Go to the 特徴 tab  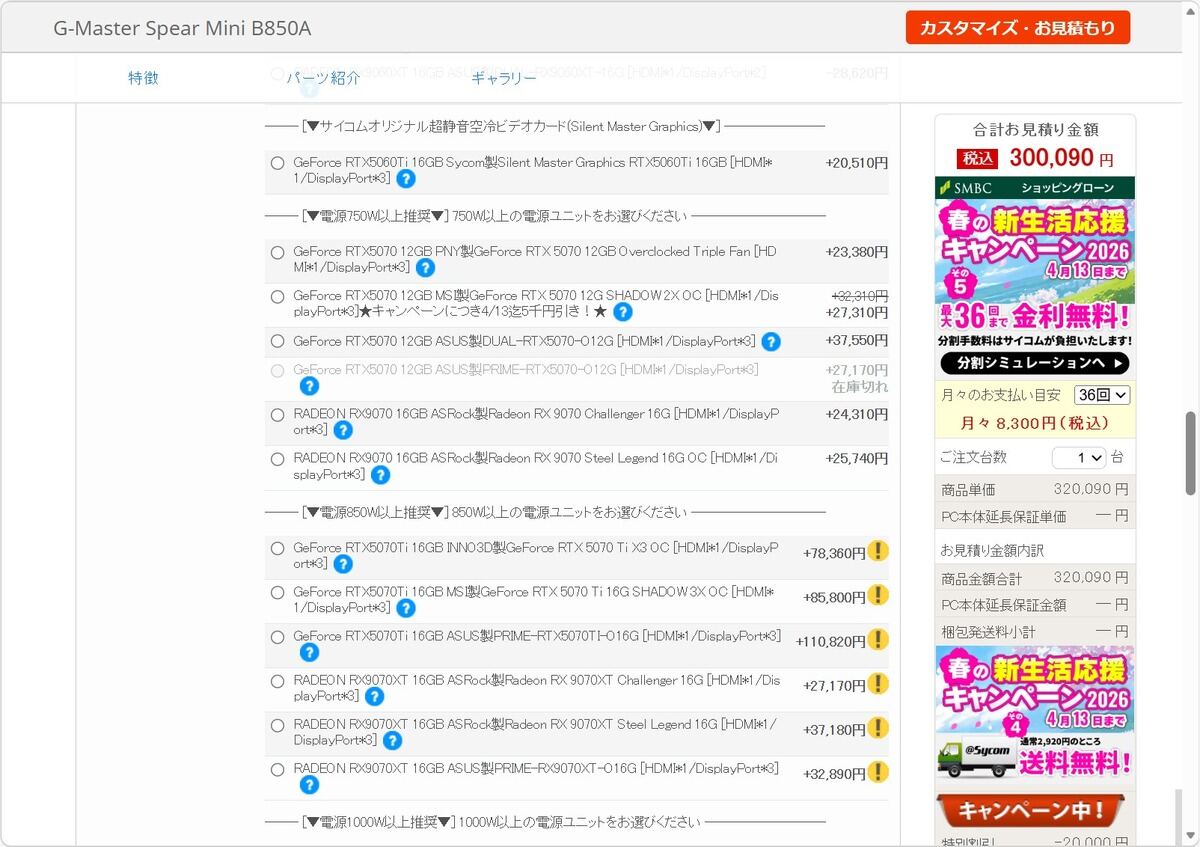click(x=143, y=78)
